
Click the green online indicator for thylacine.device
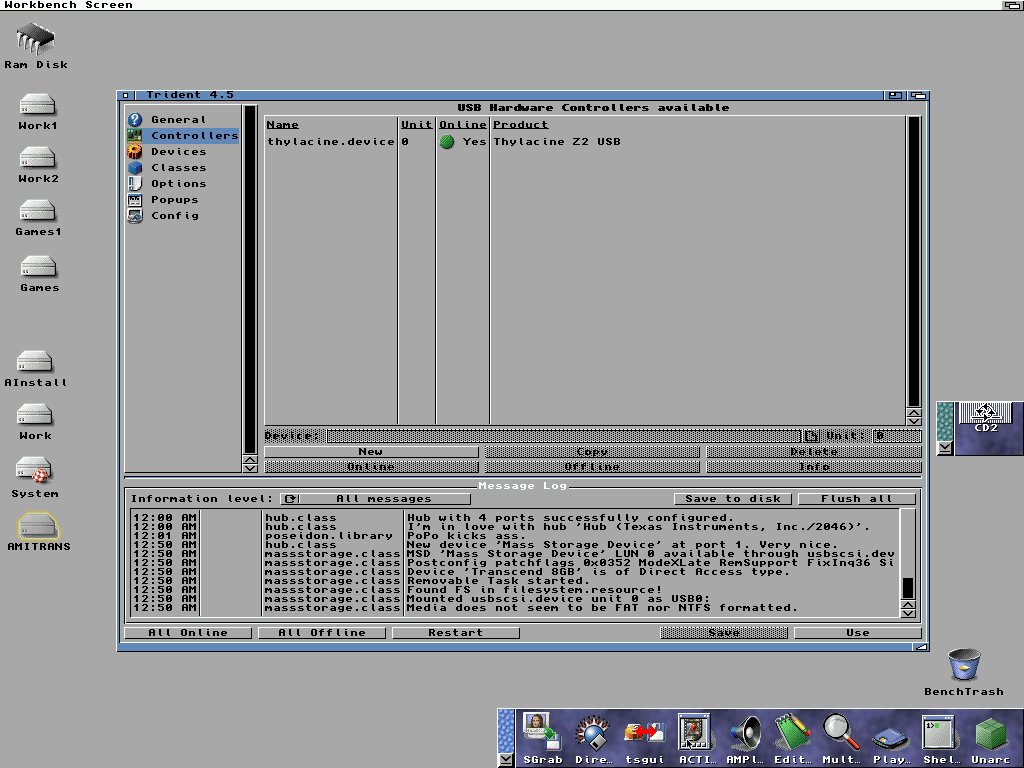447,142
